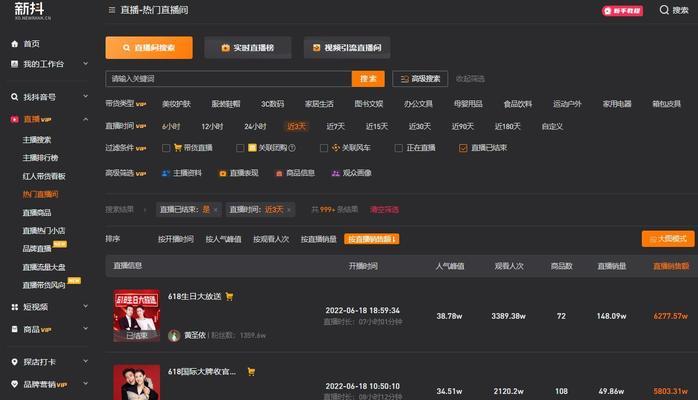Open the 主播资料 advanced filter dropdown
698x400 pixels.
point(182,173)
